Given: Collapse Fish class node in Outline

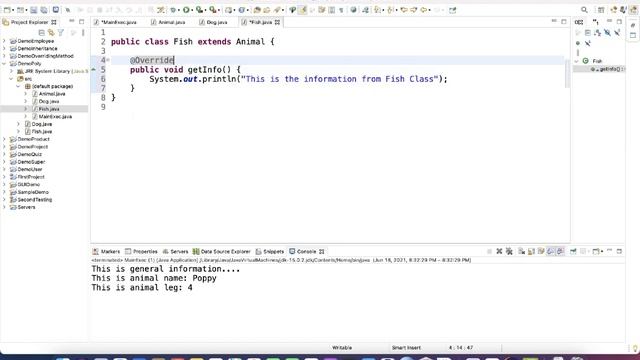Looking at the screenshot, I should coord(576,61).
